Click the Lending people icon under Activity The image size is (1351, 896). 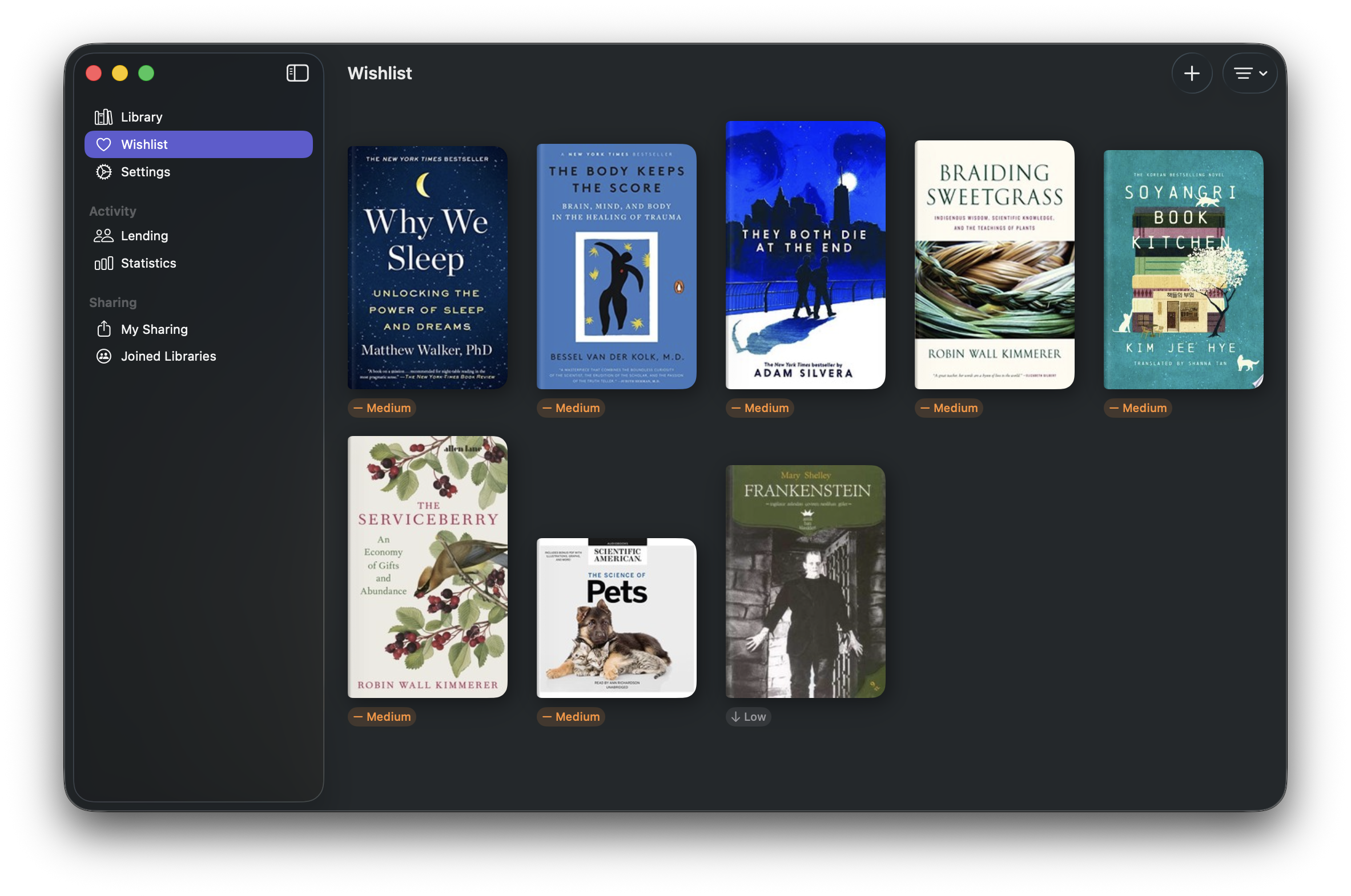coord(103,236)
